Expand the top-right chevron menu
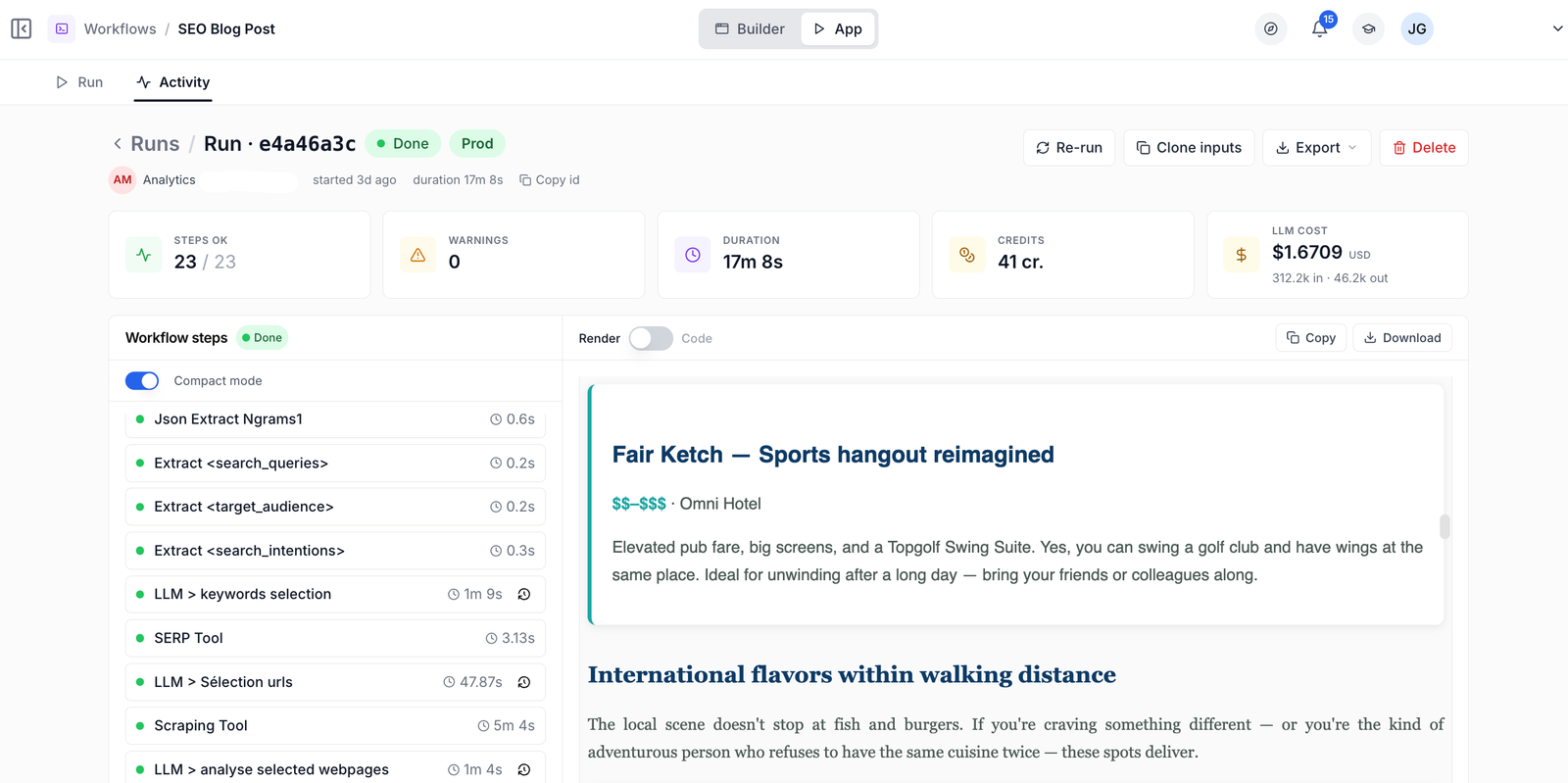Viewport: 1568px width, 783px height. 1557,28
